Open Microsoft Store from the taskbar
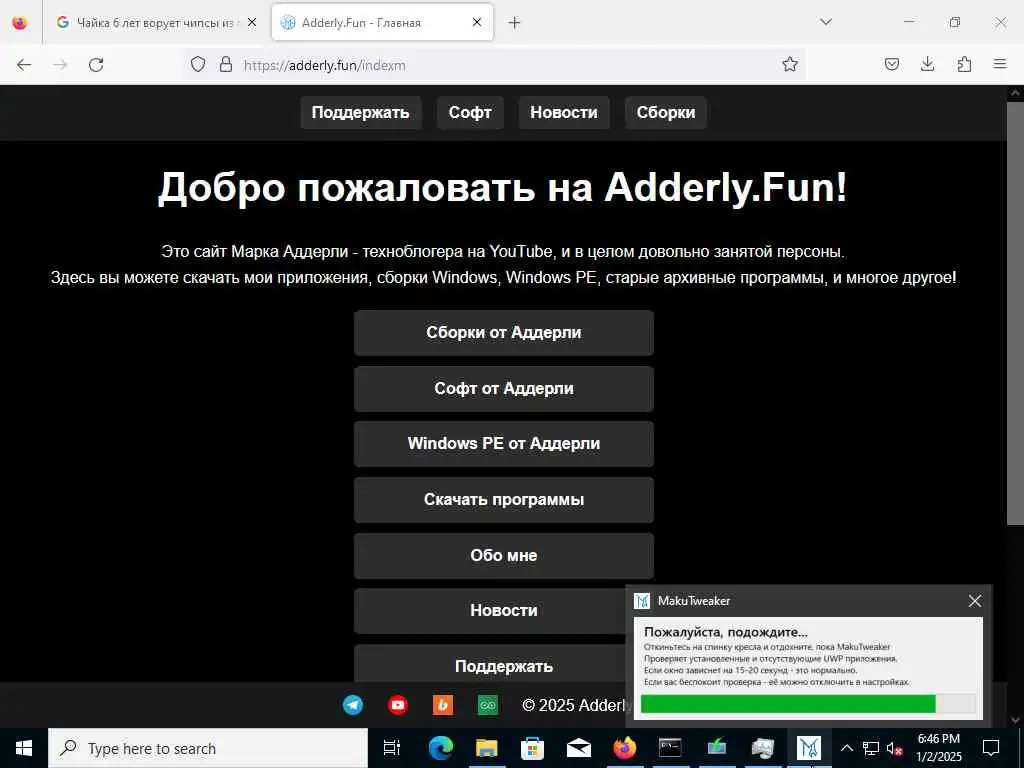The image size is (1024, 768). click(532, 748)
